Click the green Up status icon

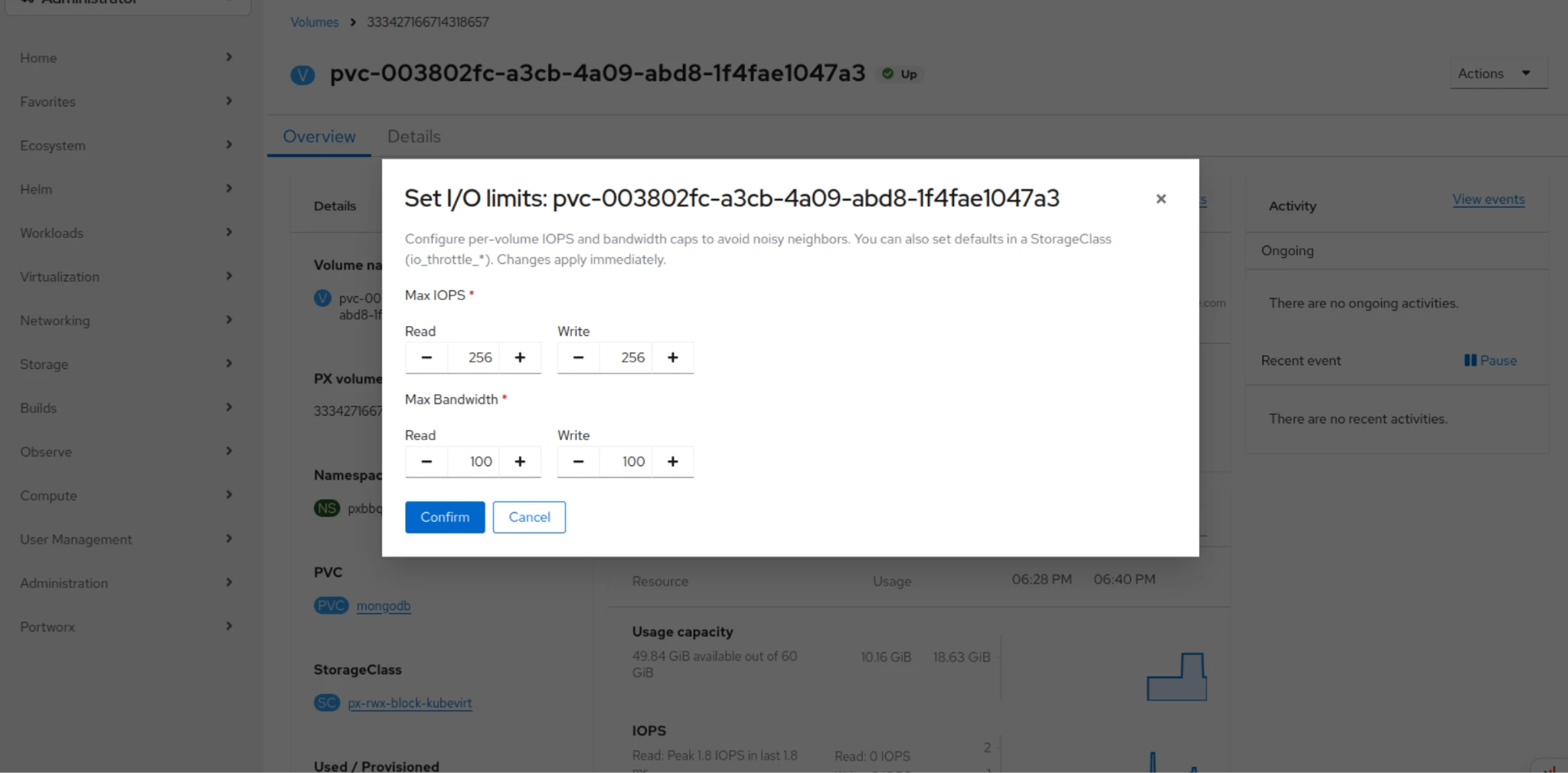click(x=887, y=73)
